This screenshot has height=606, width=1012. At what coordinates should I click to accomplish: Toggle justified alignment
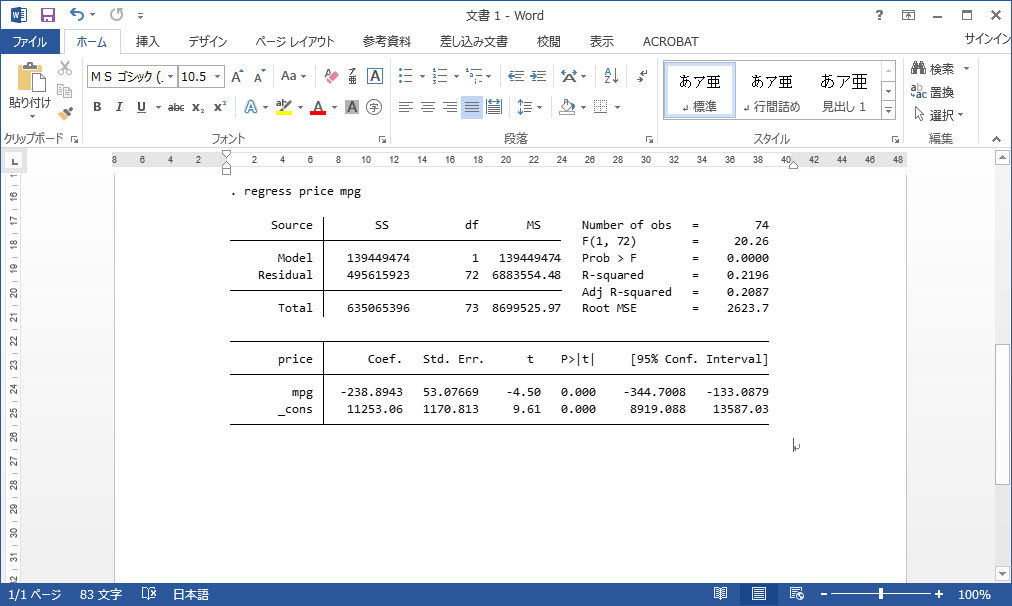click(472, 107)
